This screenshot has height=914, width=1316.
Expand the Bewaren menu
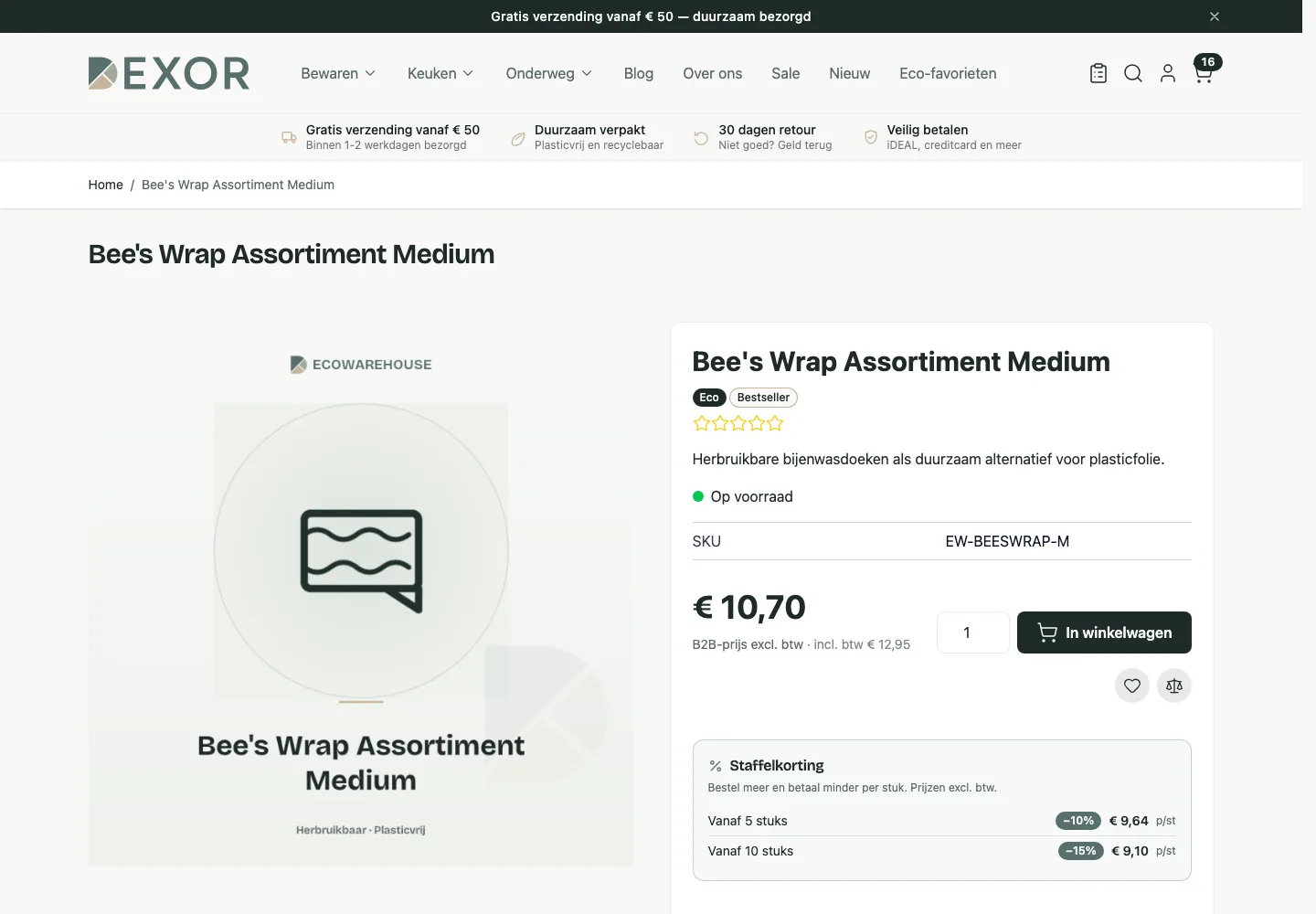click(338, 73)
